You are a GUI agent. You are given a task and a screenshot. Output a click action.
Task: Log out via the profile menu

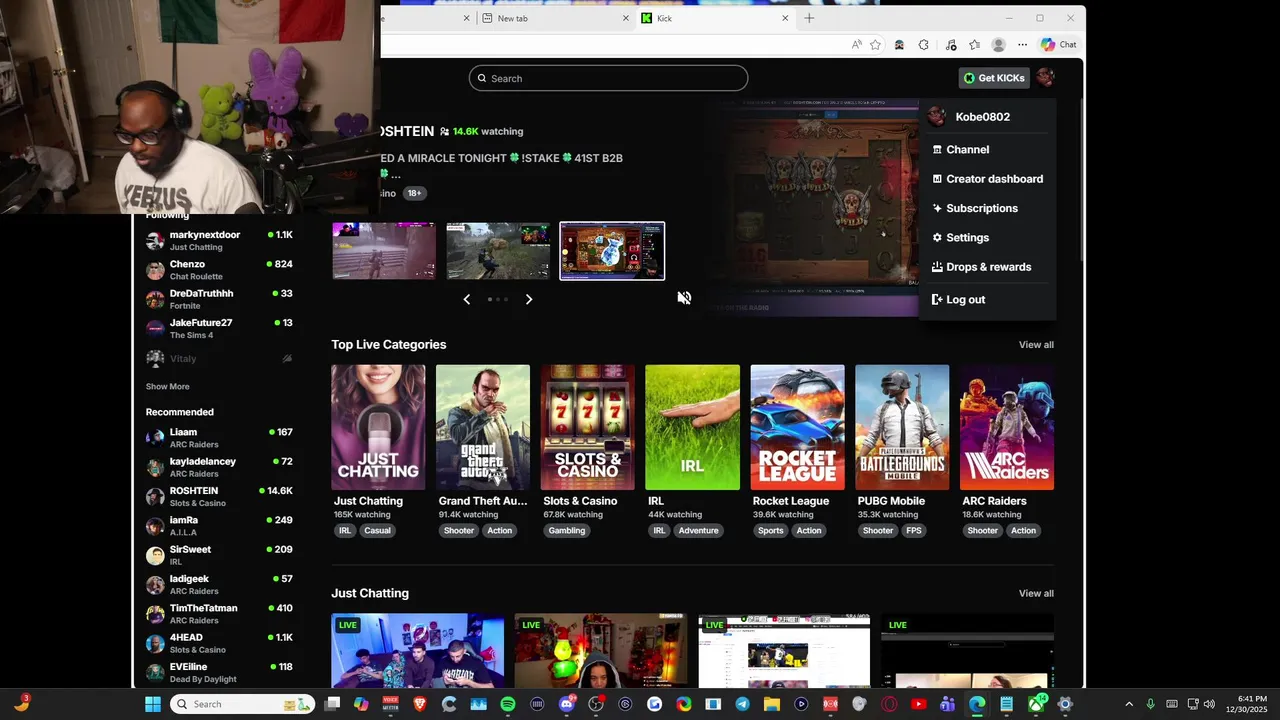point(987,299)
